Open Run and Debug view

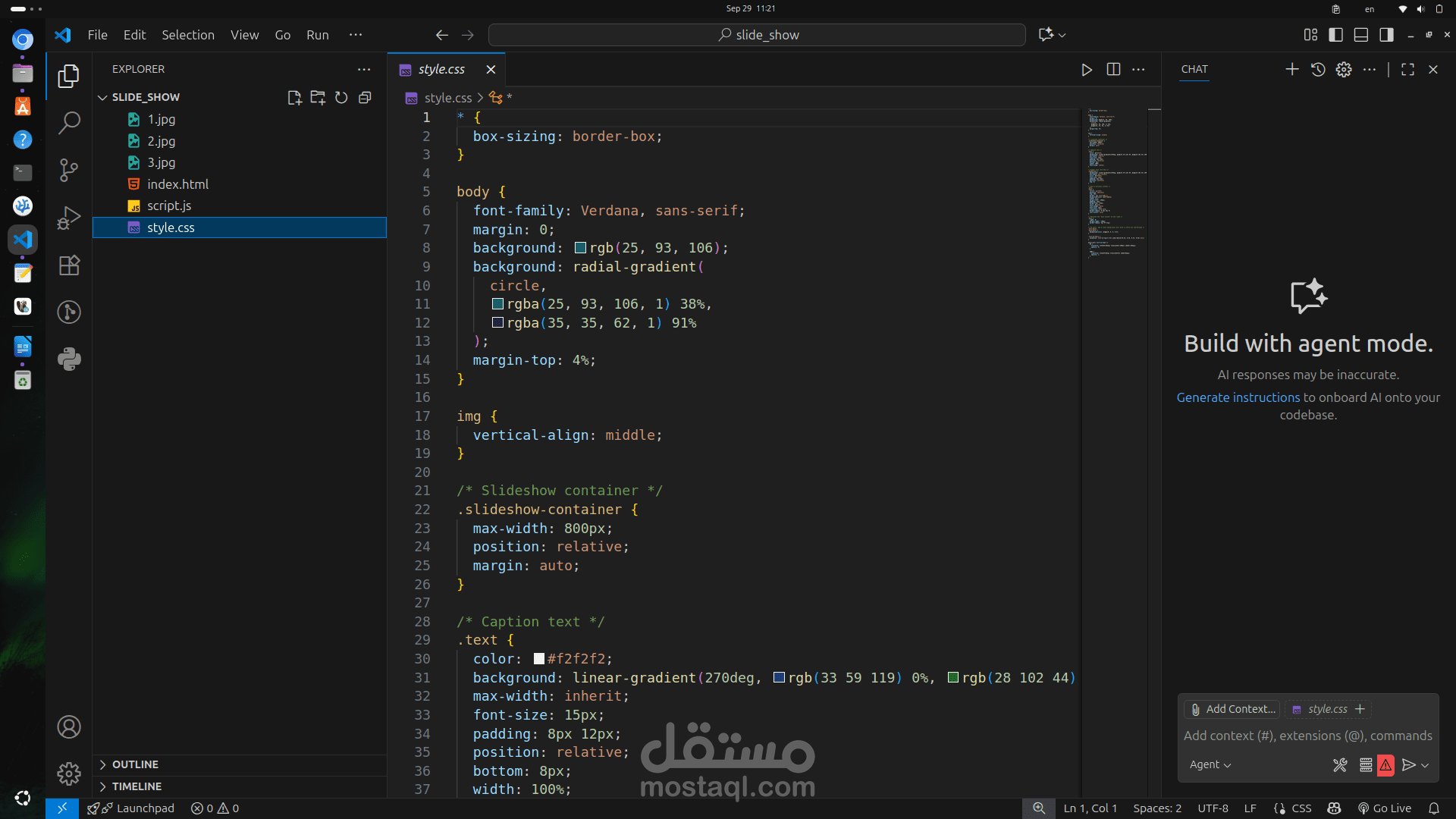(x=69, y=218)
